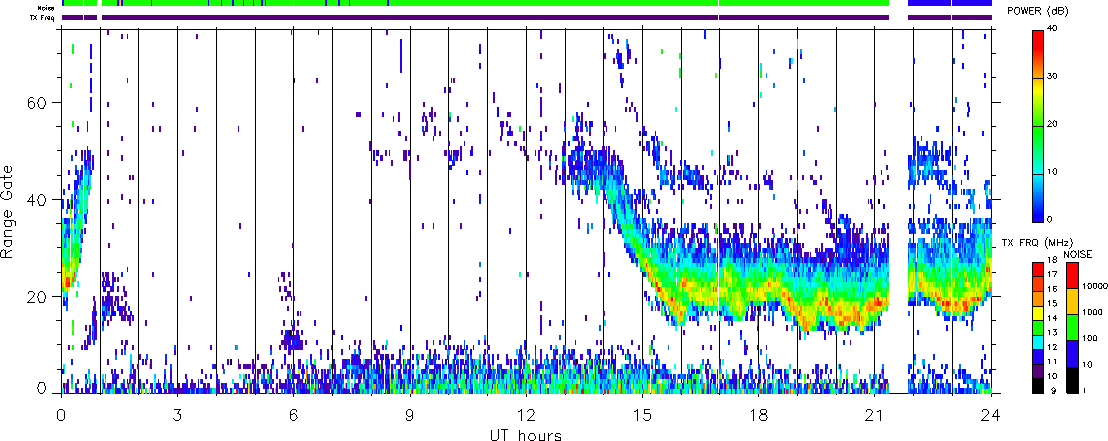Click the blue noise strip segment after 22 UT
Image resolution: width=1108 pixels, height=441 pixels.
pos(950,4)
